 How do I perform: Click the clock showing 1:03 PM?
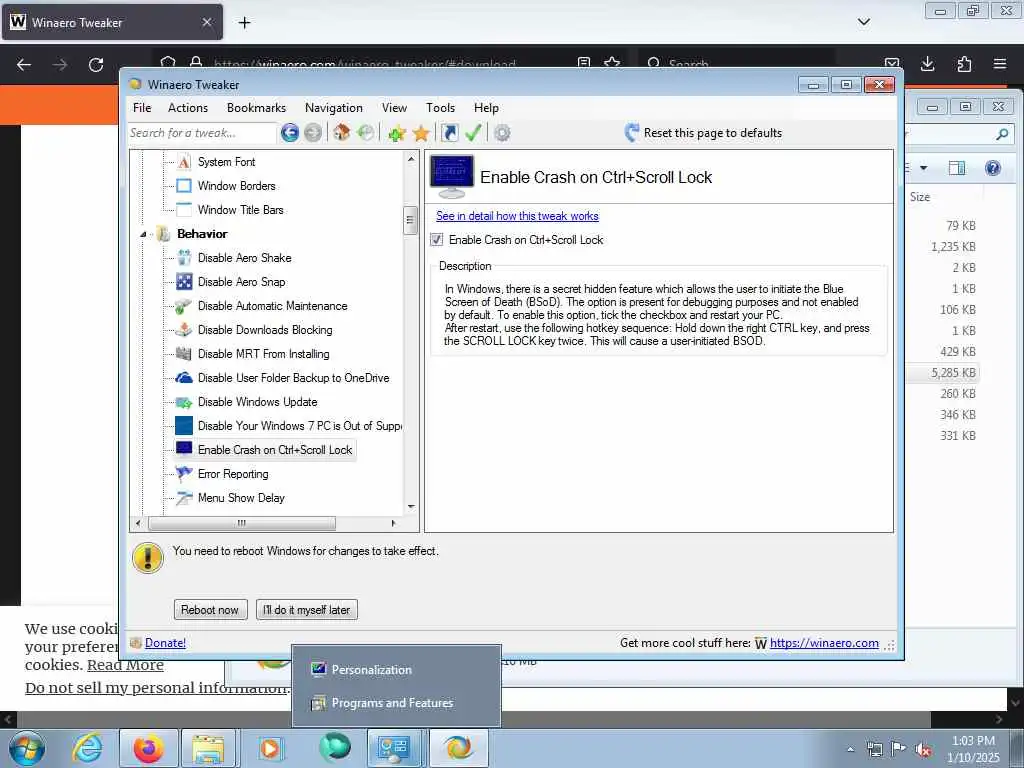coord(973,741)
